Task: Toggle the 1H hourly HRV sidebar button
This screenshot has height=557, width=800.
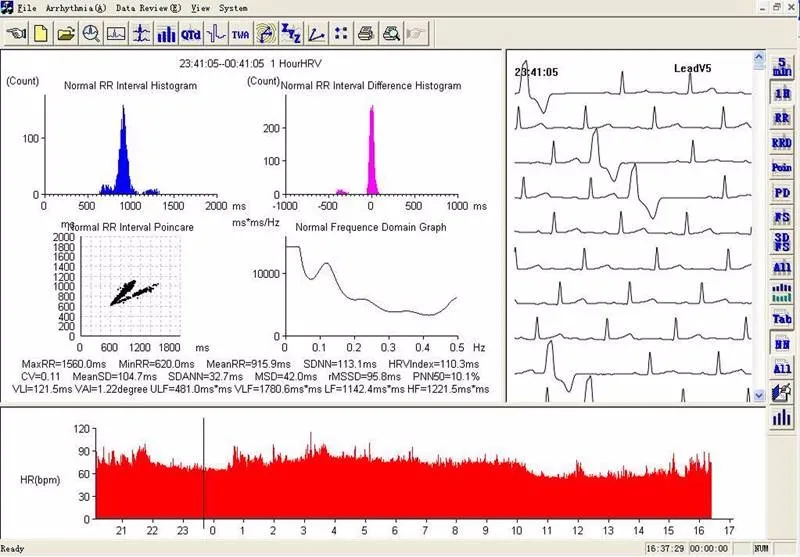Action: tap(782, 93)
